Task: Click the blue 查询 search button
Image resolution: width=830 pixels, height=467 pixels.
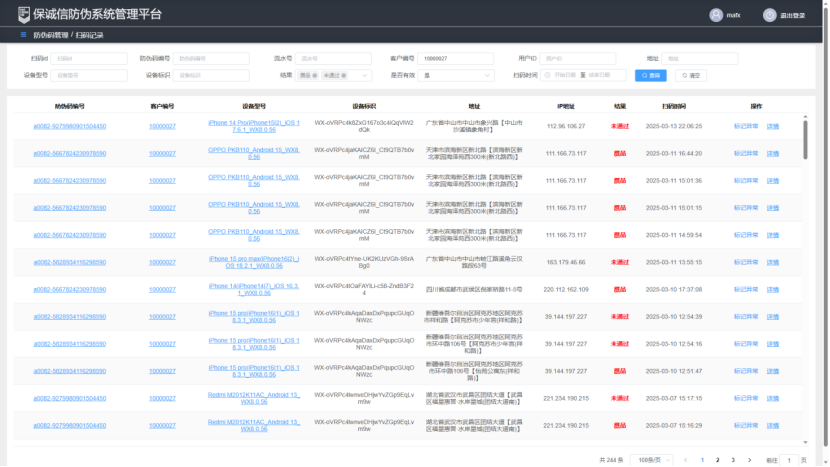Action: pyautogui.click(x=650, y=75)
